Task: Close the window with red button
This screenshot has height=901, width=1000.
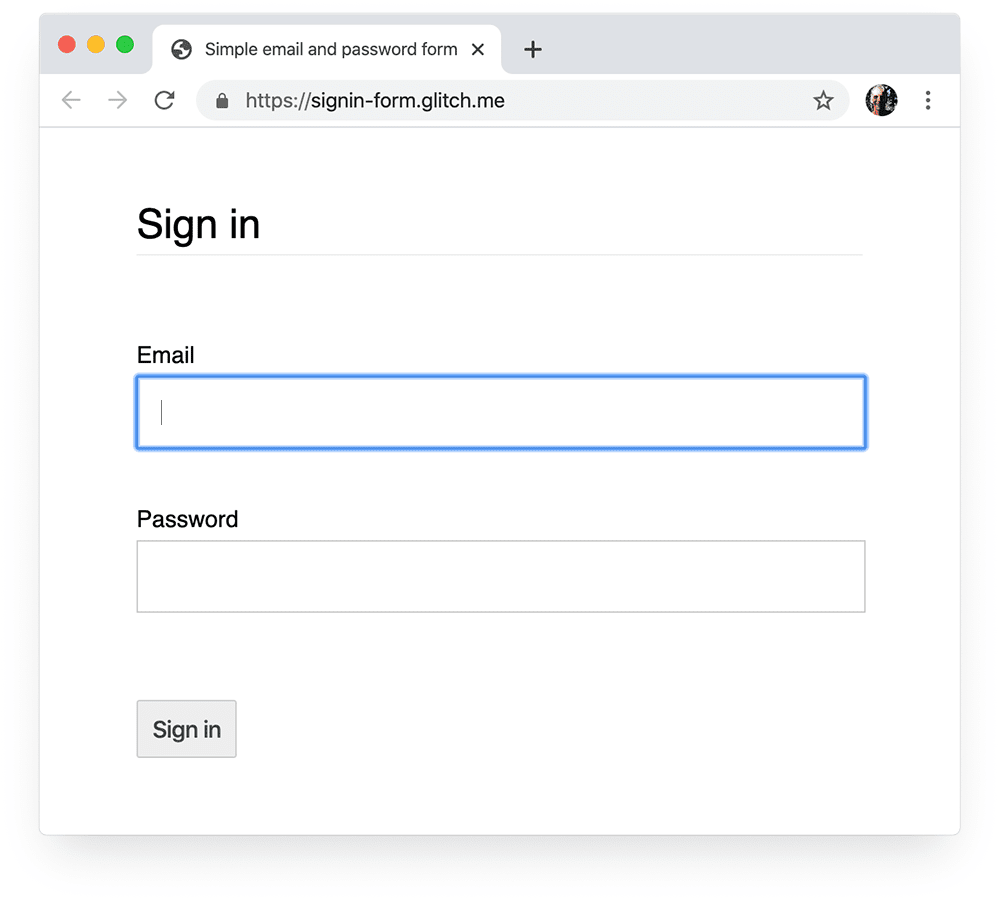Action: click(67, 44)
